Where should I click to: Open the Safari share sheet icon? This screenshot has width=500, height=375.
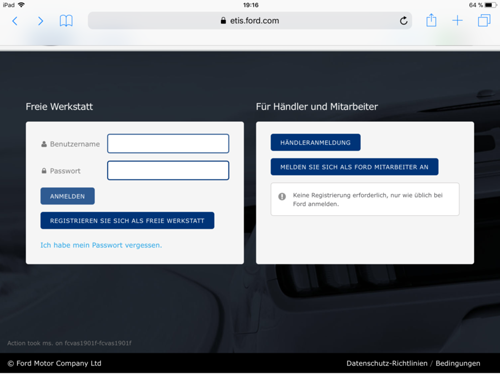431,20
